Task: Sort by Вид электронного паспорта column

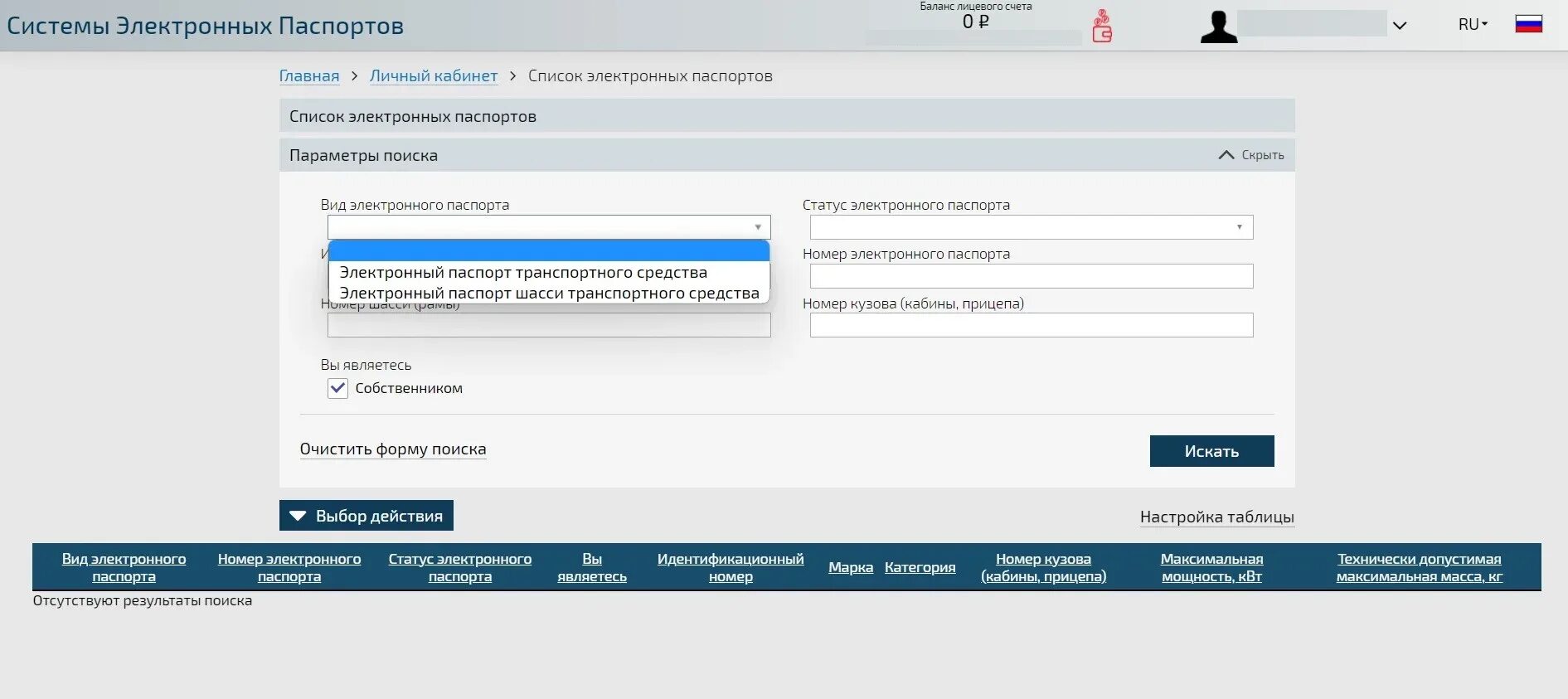Action: pos(124,567)
